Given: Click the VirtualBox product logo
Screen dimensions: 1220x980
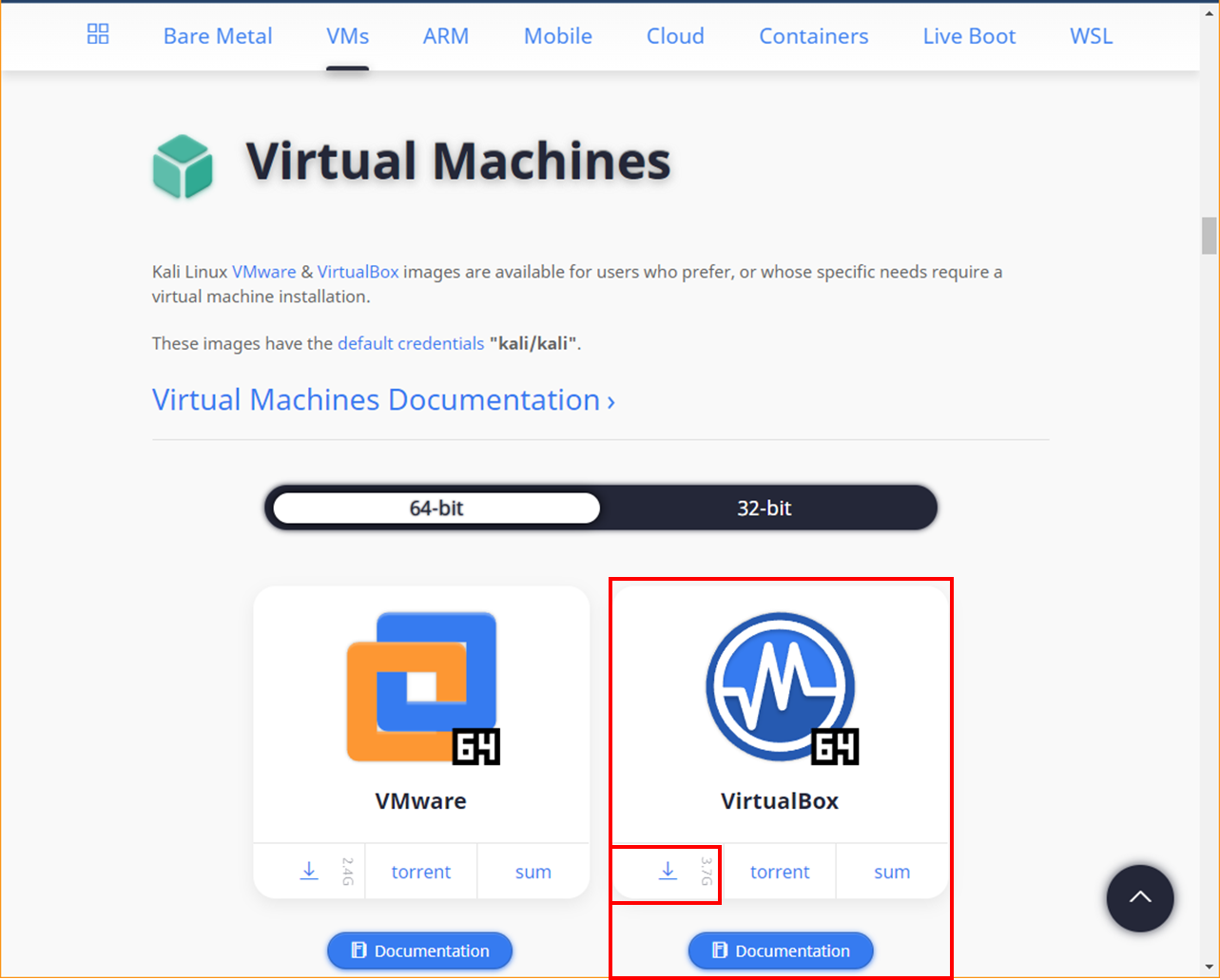Looking at the screenshot, I should point(780,686).
